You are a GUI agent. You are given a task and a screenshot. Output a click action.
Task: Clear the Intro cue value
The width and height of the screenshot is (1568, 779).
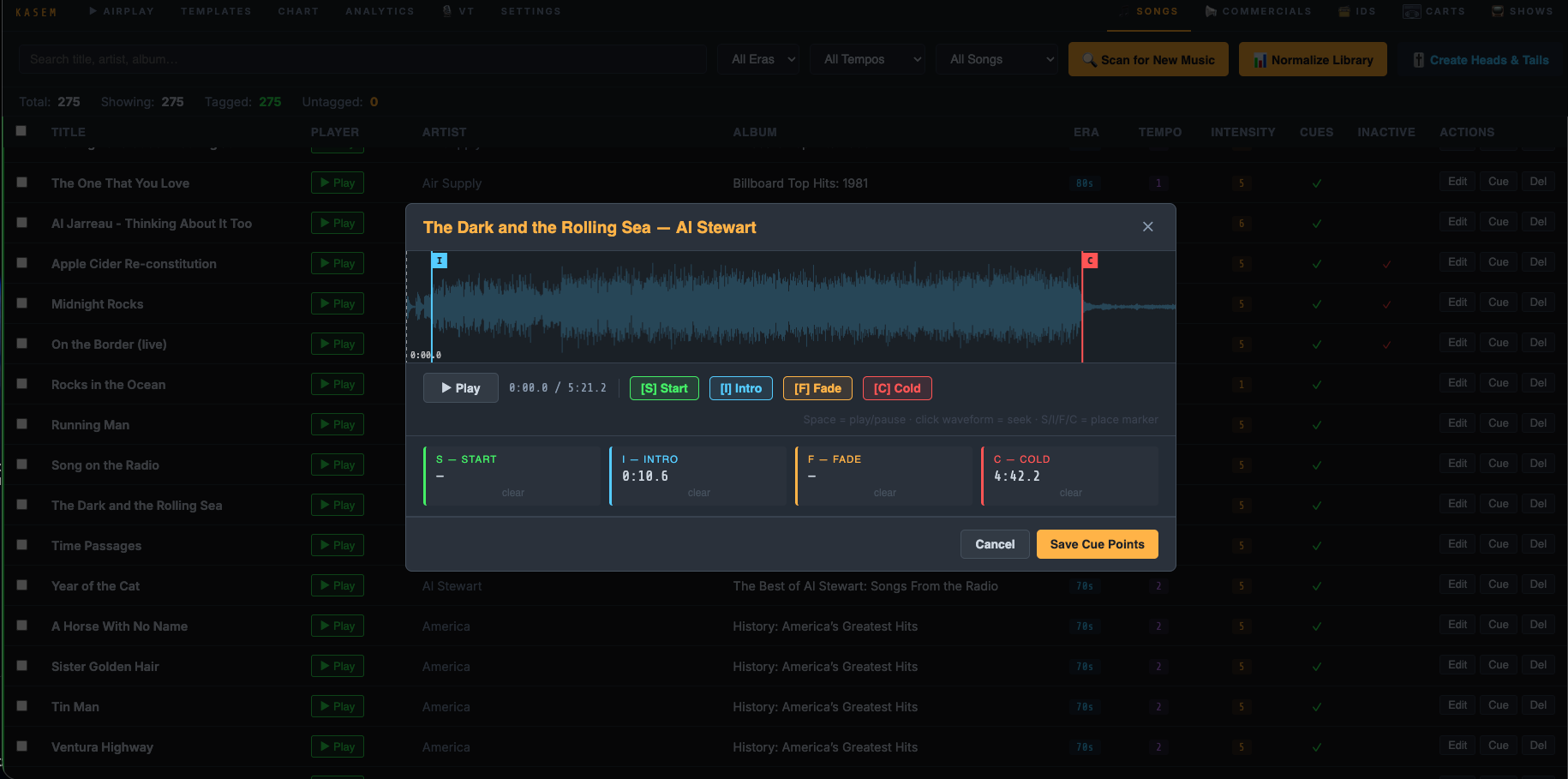click(x=699, y=493)
